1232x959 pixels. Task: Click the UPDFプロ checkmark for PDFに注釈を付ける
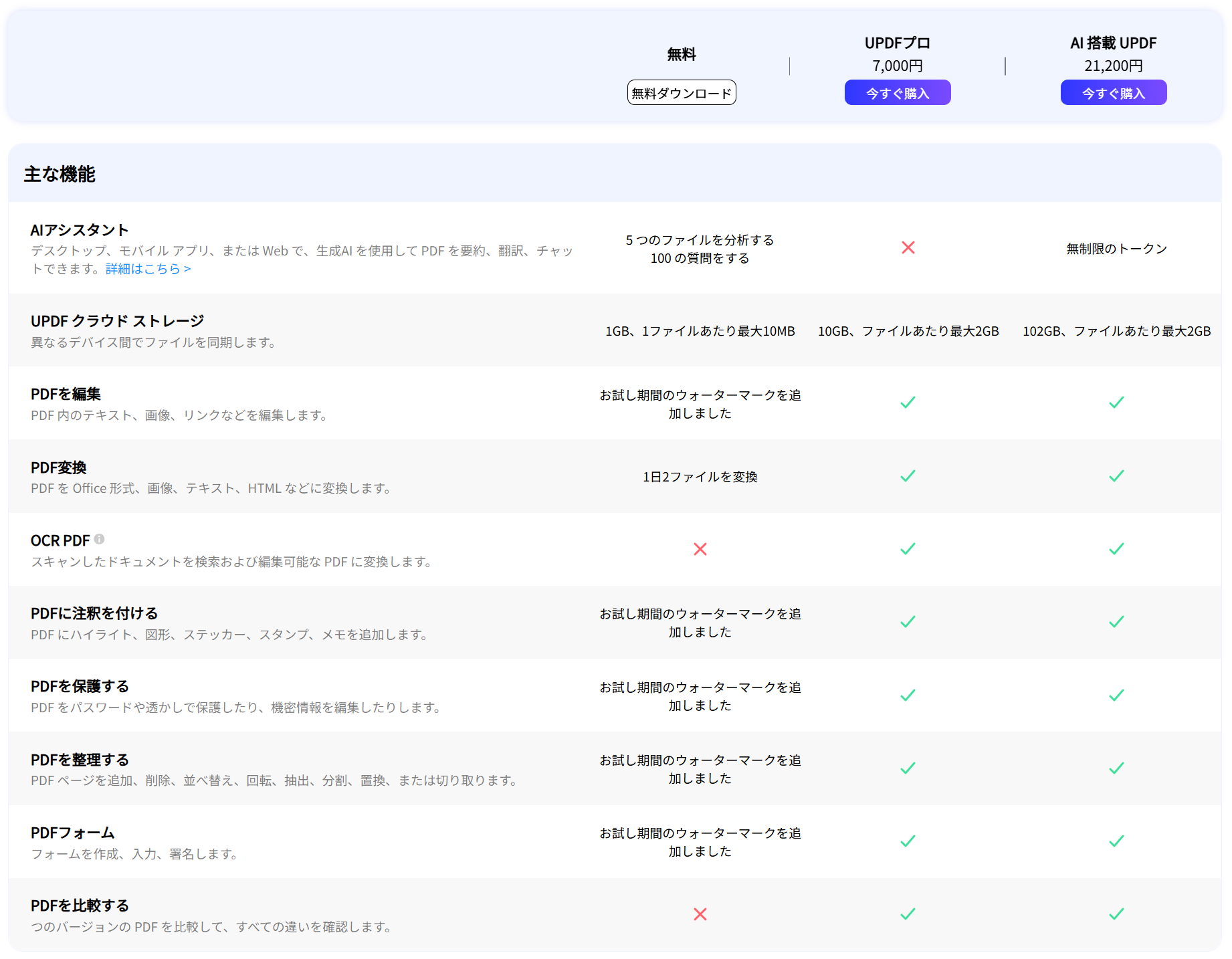[x=908, y=622]
